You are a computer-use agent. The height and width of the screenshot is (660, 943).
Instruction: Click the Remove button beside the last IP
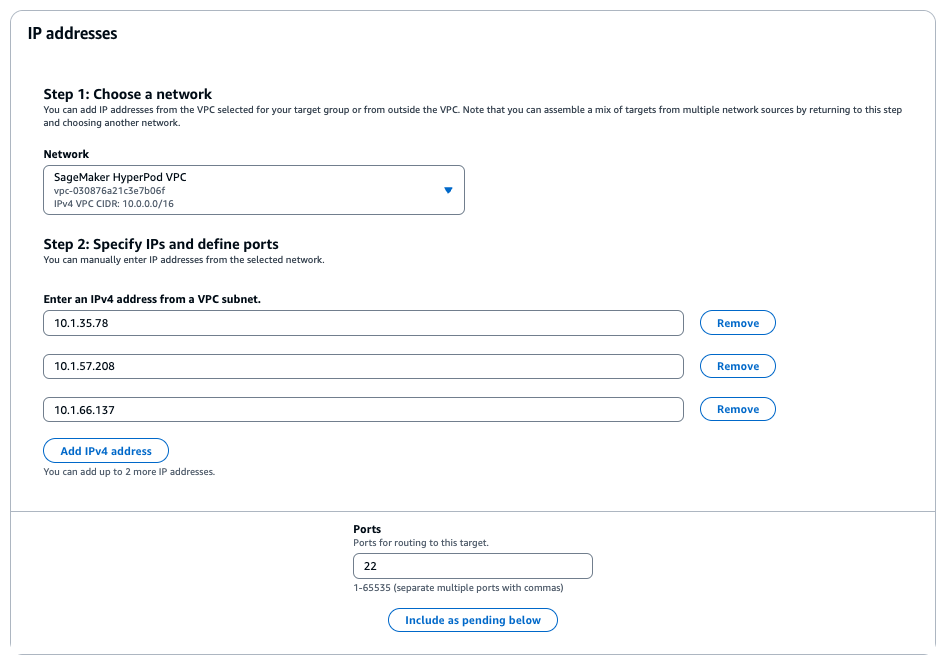(737, 409)
